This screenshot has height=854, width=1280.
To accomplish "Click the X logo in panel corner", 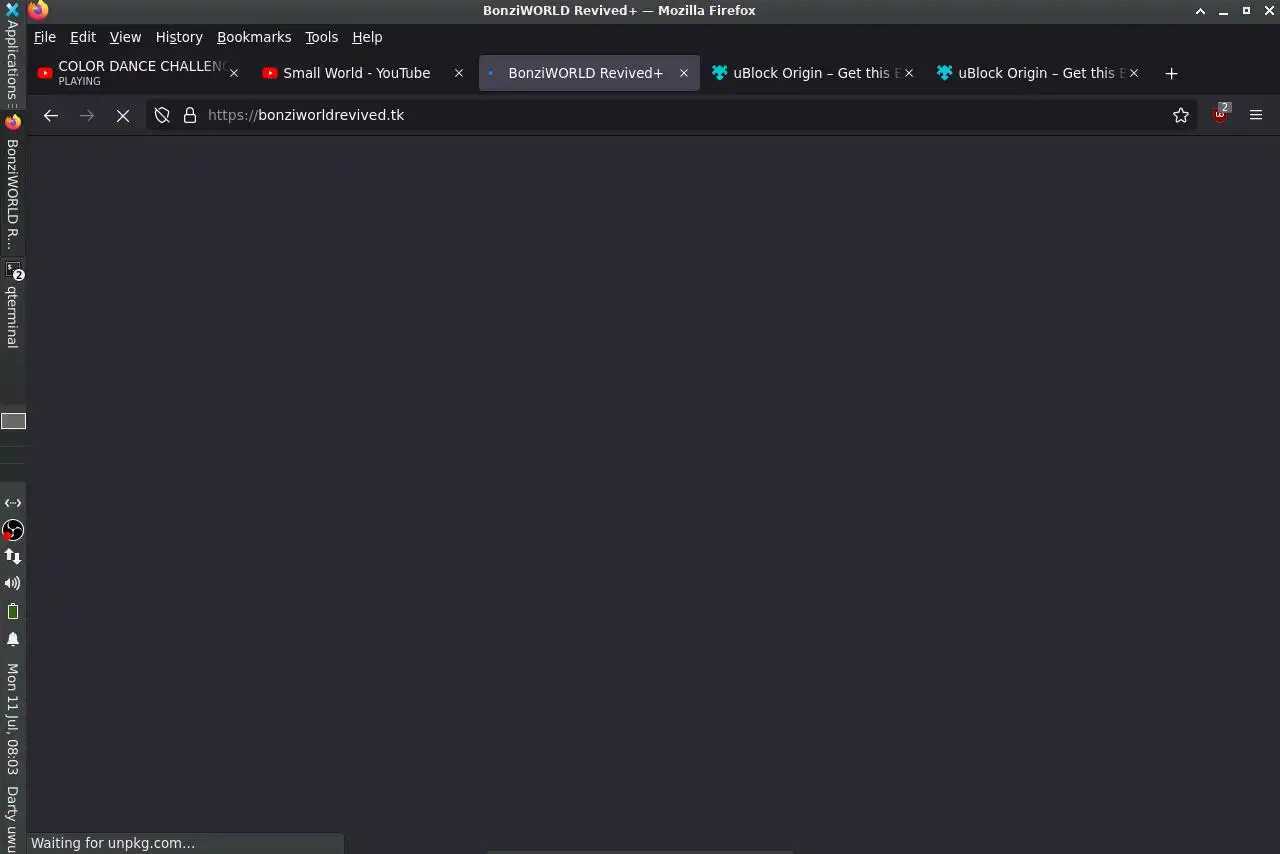I will tap(12, 10).
